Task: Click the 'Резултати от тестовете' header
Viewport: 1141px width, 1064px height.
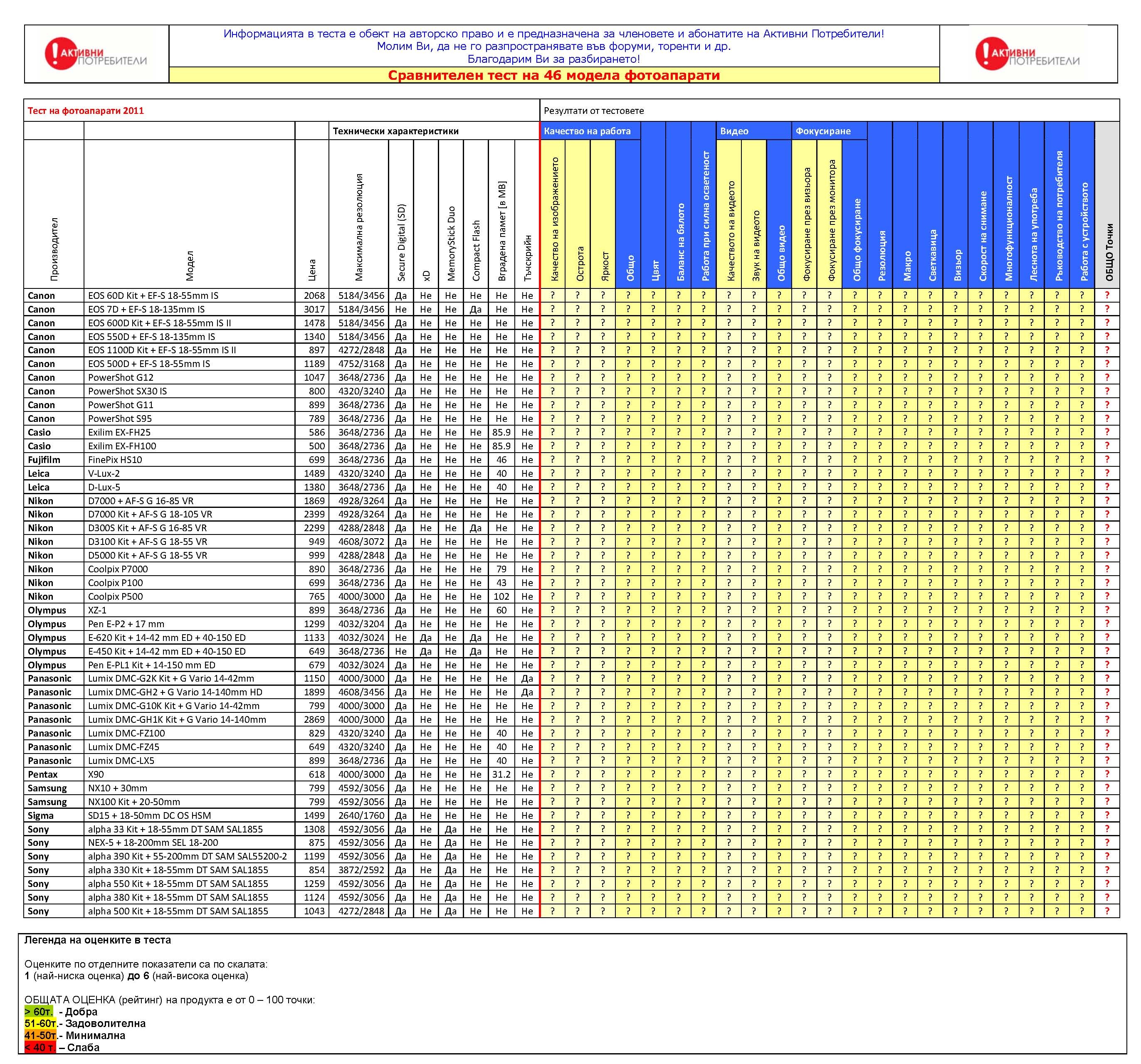Action: coord(593,111)
